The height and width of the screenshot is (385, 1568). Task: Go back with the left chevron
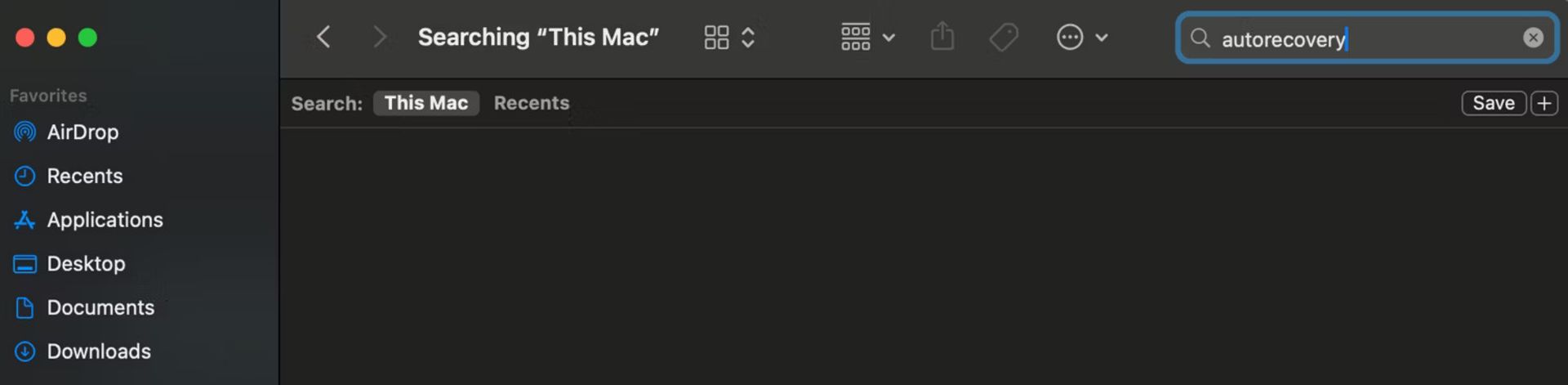click(323, 37)
